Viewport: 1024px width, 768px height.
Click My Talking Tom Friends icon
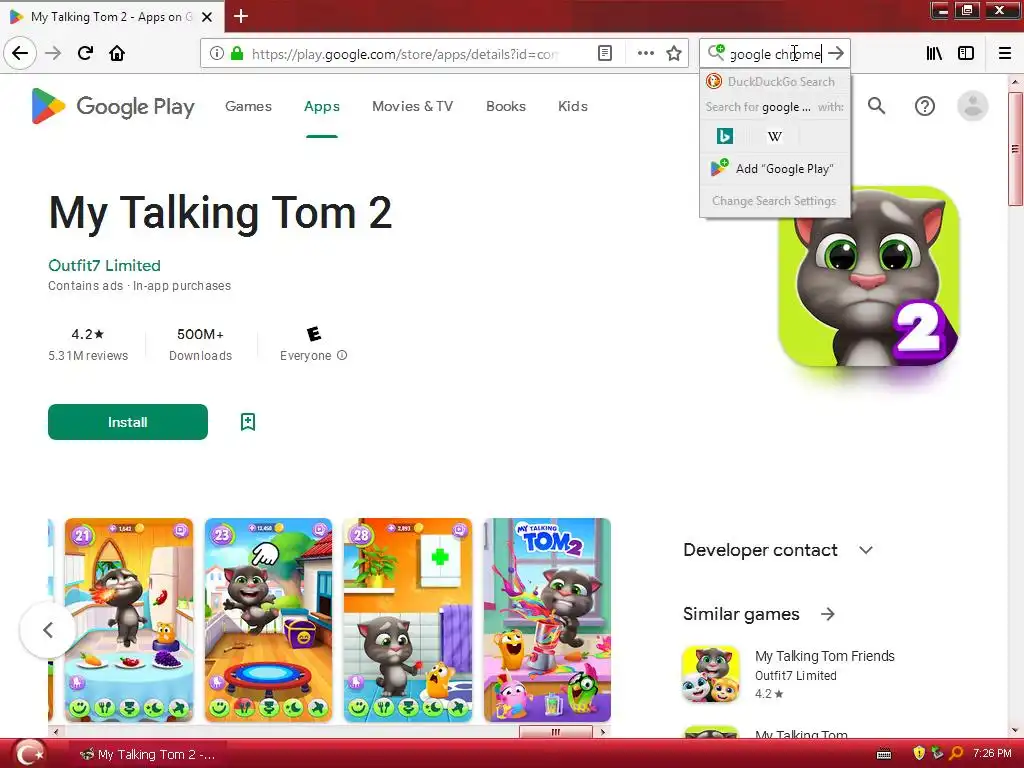[x=711, y=675]
